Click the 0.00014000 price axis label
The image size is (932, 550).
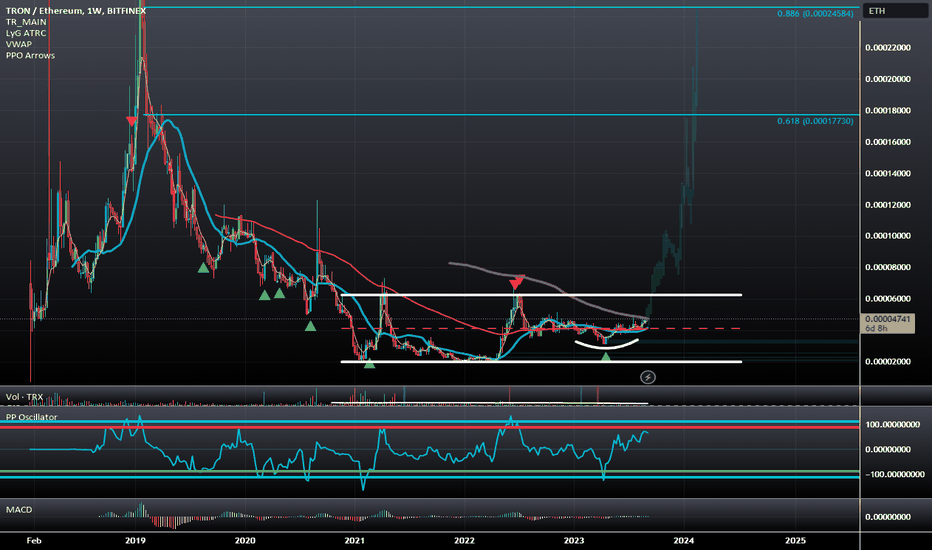pos(888,174)
